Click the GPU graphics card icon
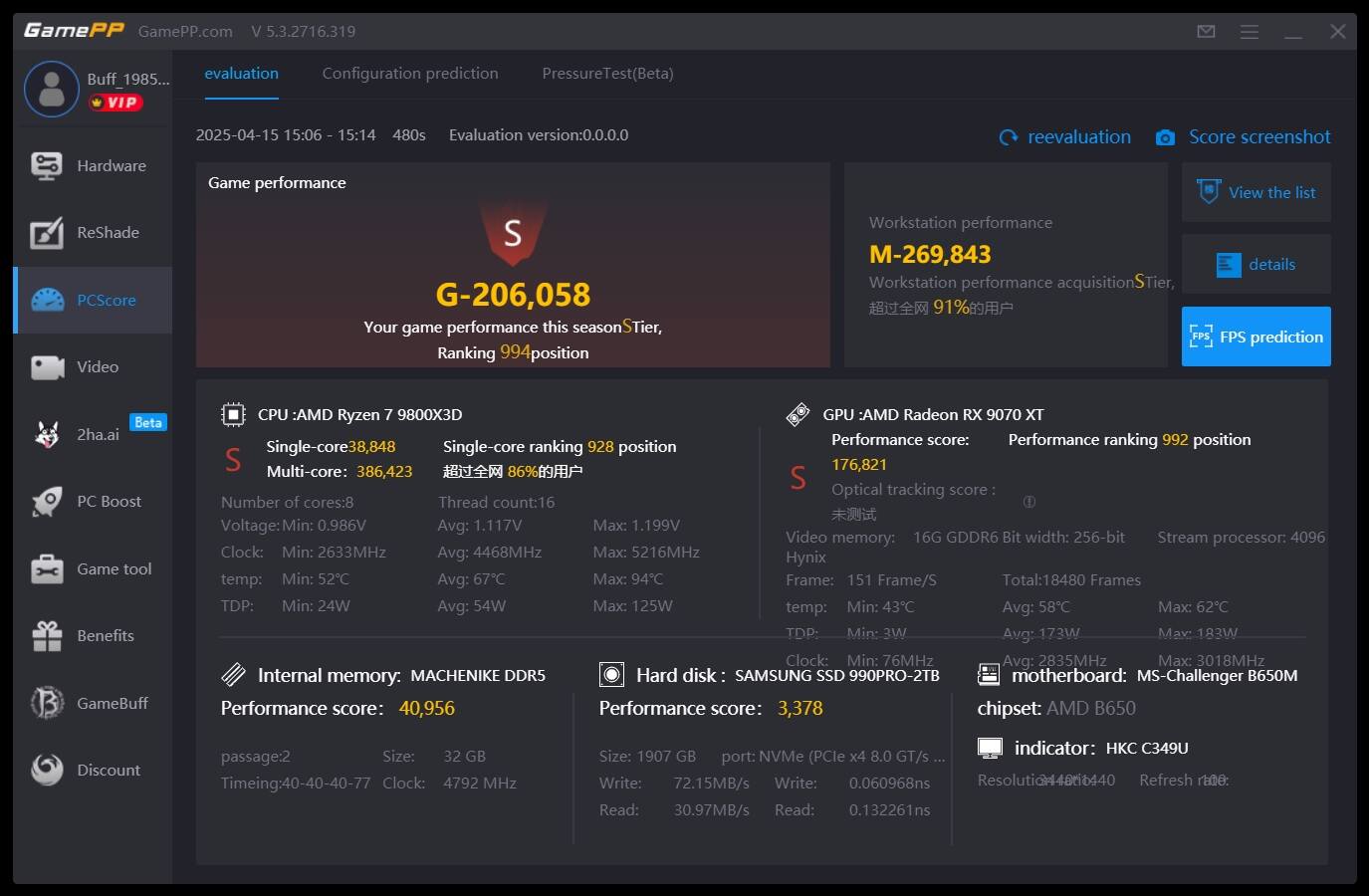1369x896 pixels. [x=798, y=414]
